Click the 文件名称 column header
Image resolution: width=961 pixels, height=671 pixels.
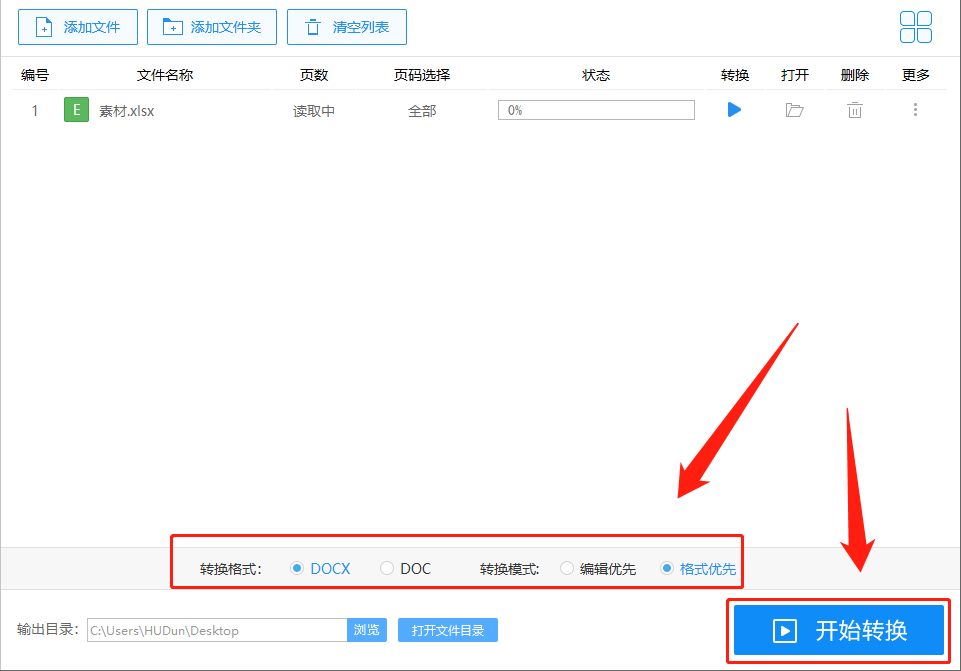(165, 75)
